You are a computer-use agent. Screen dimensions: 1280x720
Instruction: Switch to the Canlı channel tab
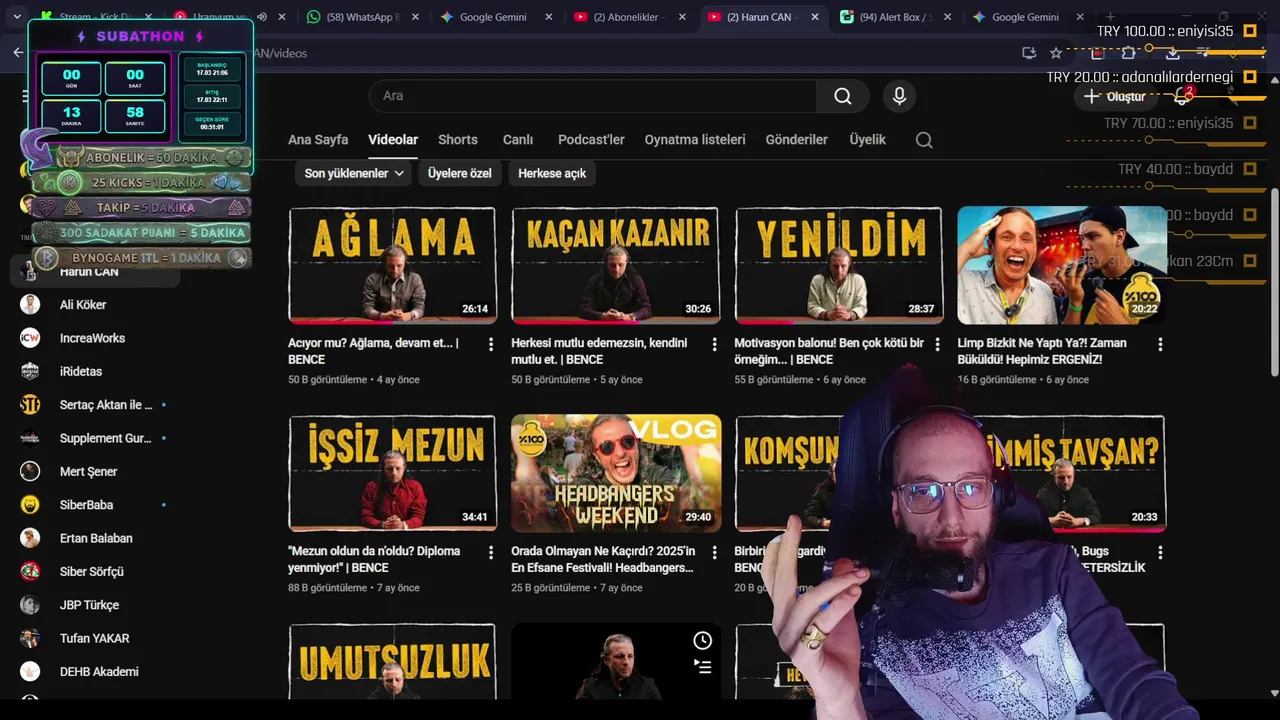518,140
